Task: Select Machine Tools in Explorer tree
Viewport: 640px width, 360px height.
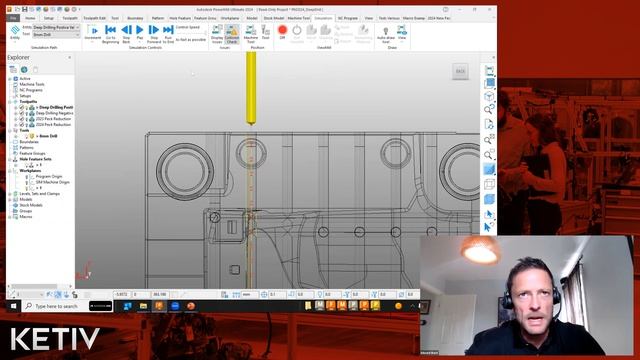Action: tap(32, 84)
